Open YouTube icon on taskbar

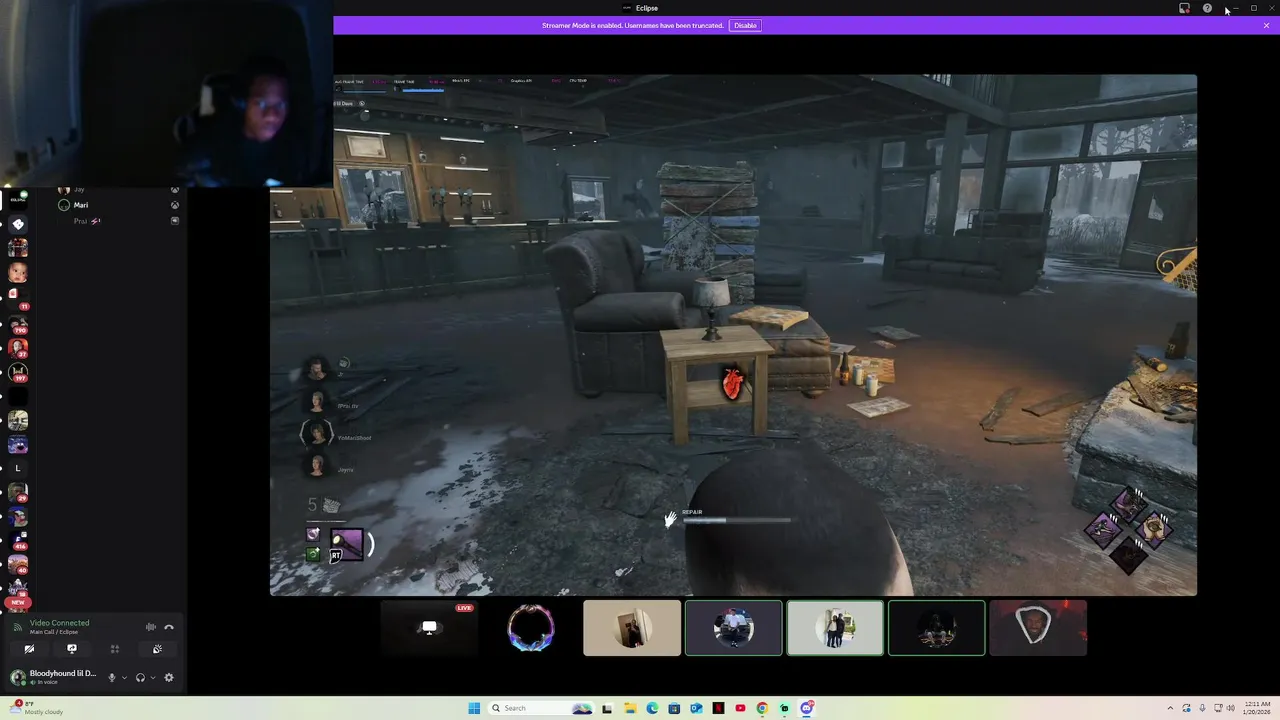740,708
